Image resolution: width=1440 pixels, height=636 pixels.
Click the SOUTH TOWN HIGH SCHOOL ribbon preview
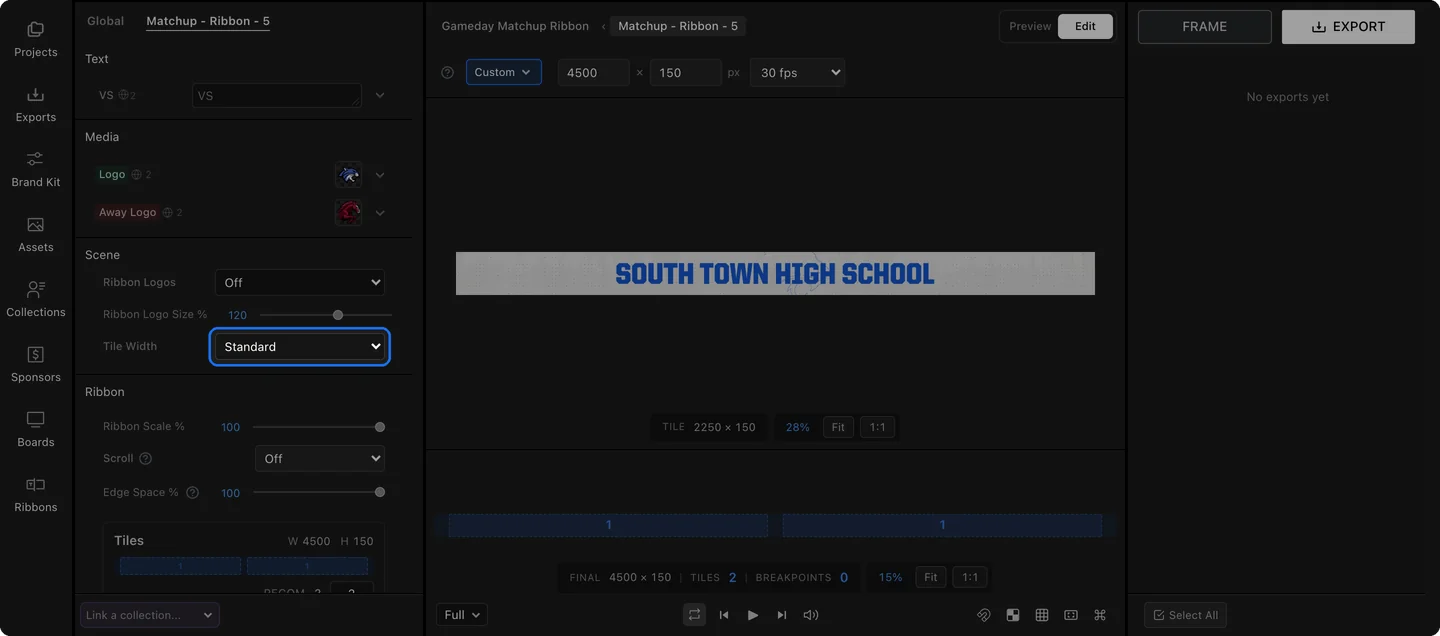[x=775, y=273]
